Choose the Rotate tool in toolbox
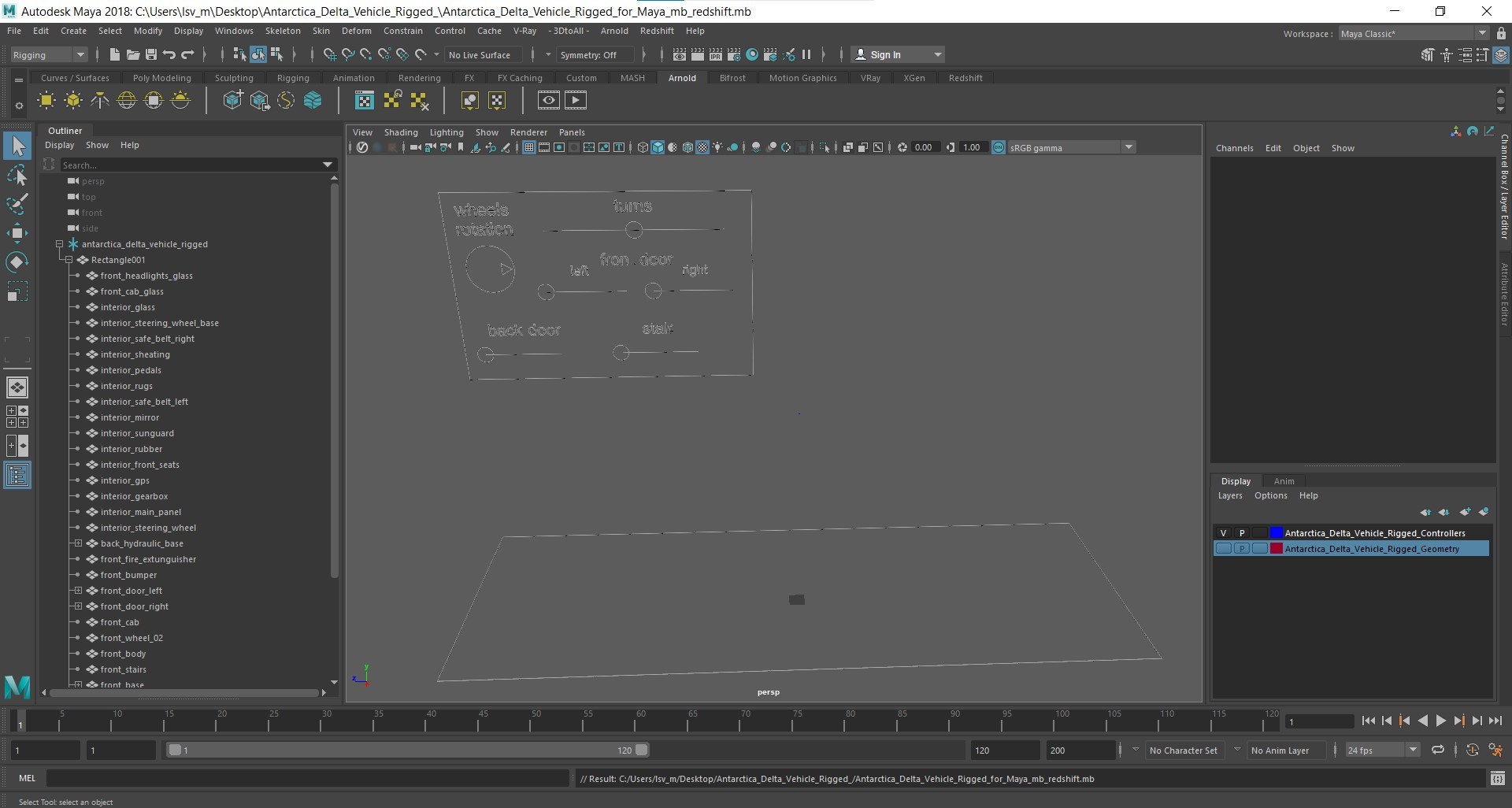This screenshot has width=1512, height=808. coord(17,261)
